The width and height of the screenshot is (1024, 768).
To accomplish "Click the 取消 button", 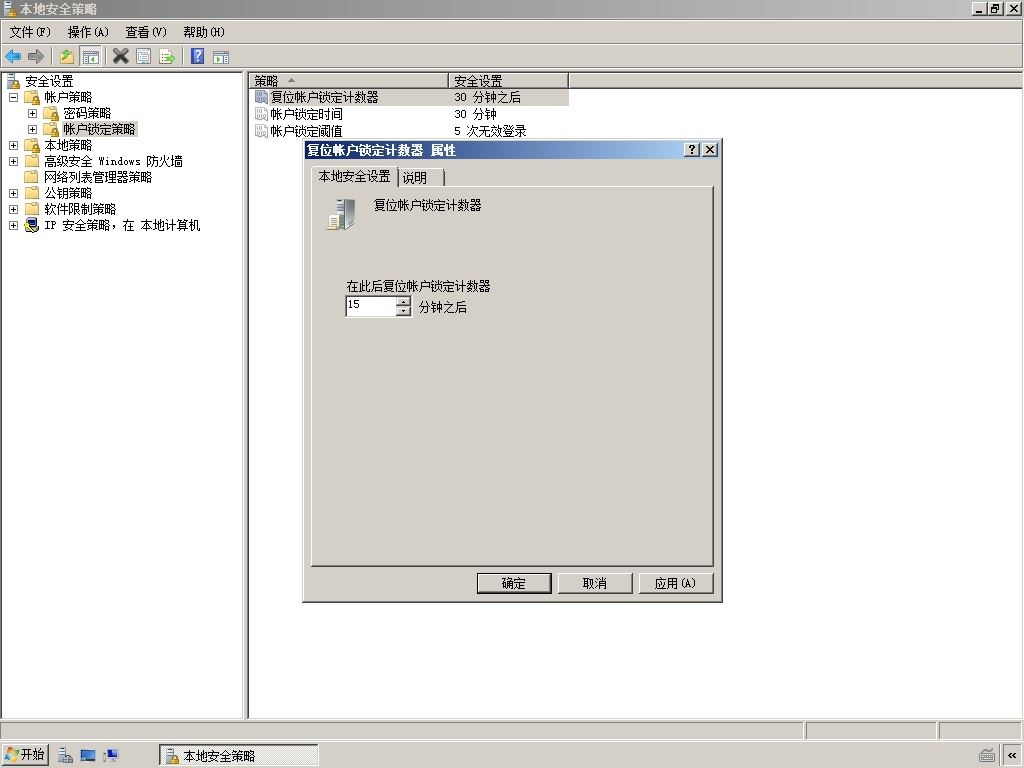I will [x=595, y=583].
